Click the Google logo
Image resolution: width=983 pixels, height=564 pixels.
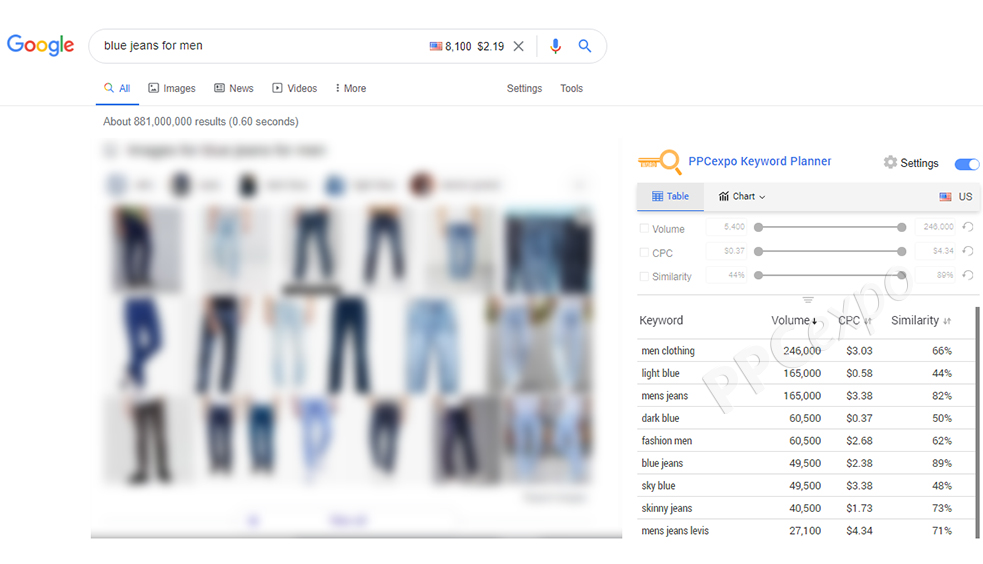pos(40,45)
